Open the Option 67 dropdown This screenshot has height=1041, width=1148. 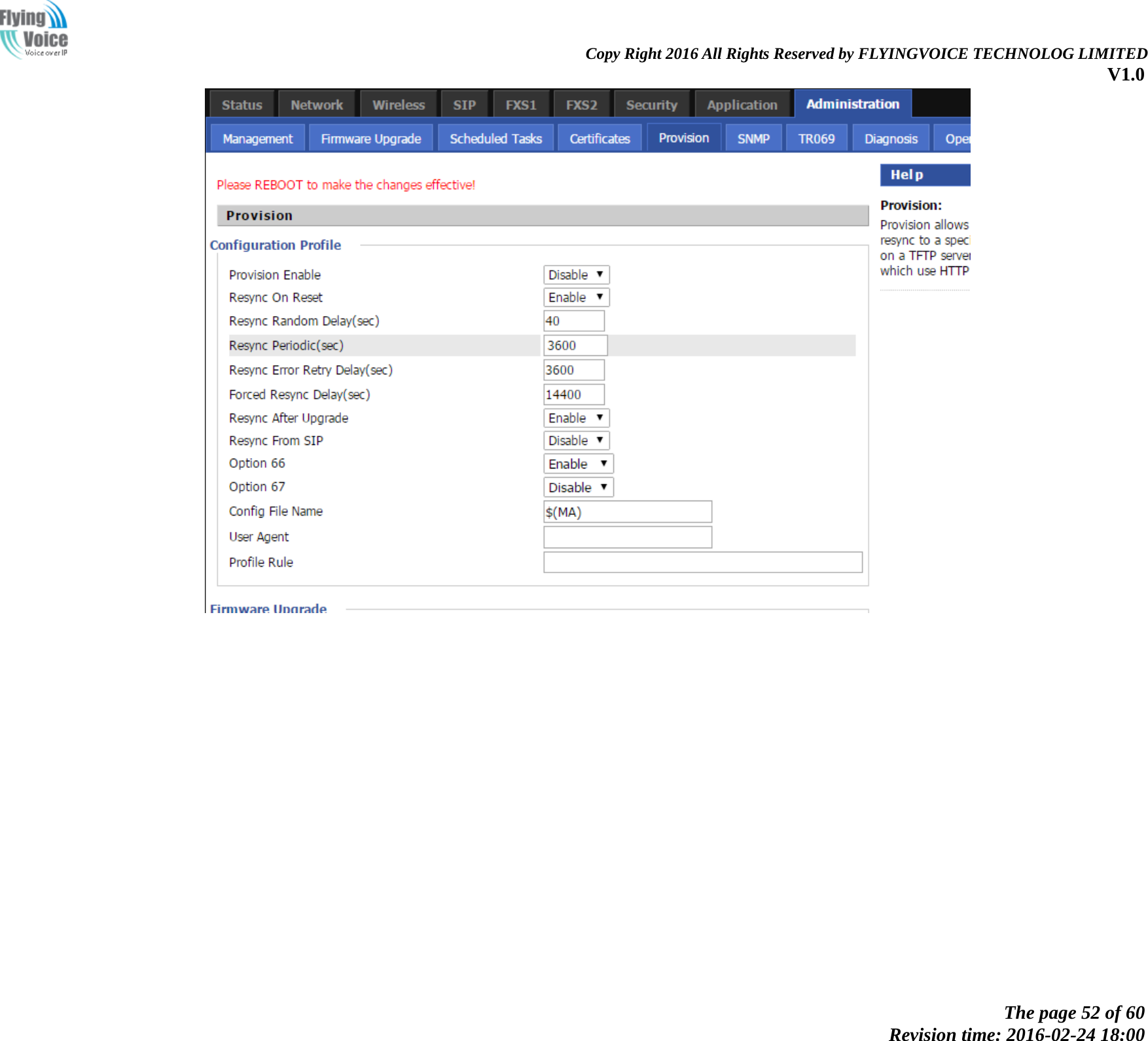coord(578,487)
